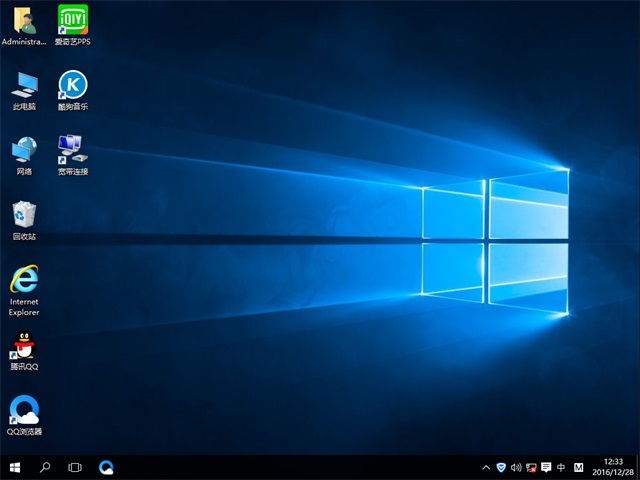Select the Internet Explorer desktop icon
640x480 pixels.
[x=24, y=280]
